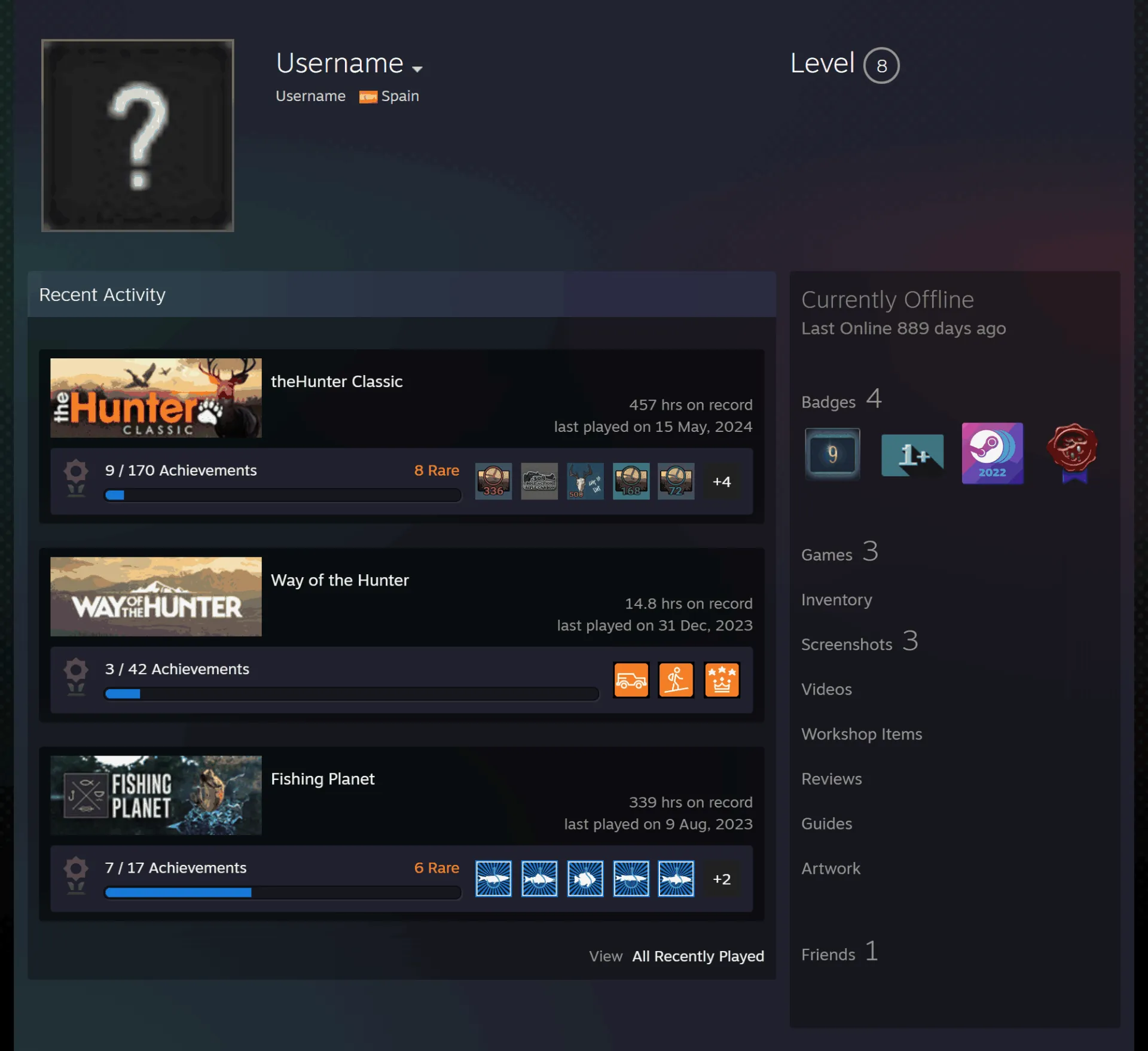Open theHunter Classic title link
The image size is (1148, 1051).
[x=337, y=382]
